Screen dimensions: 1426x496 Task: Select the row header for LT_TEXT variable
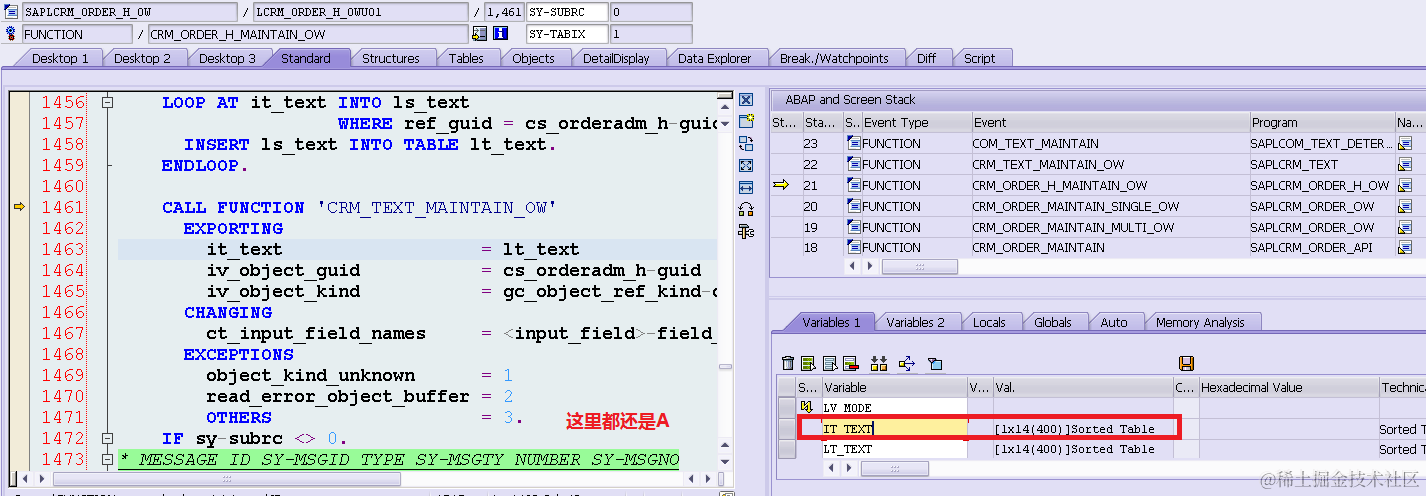[787, 449]
